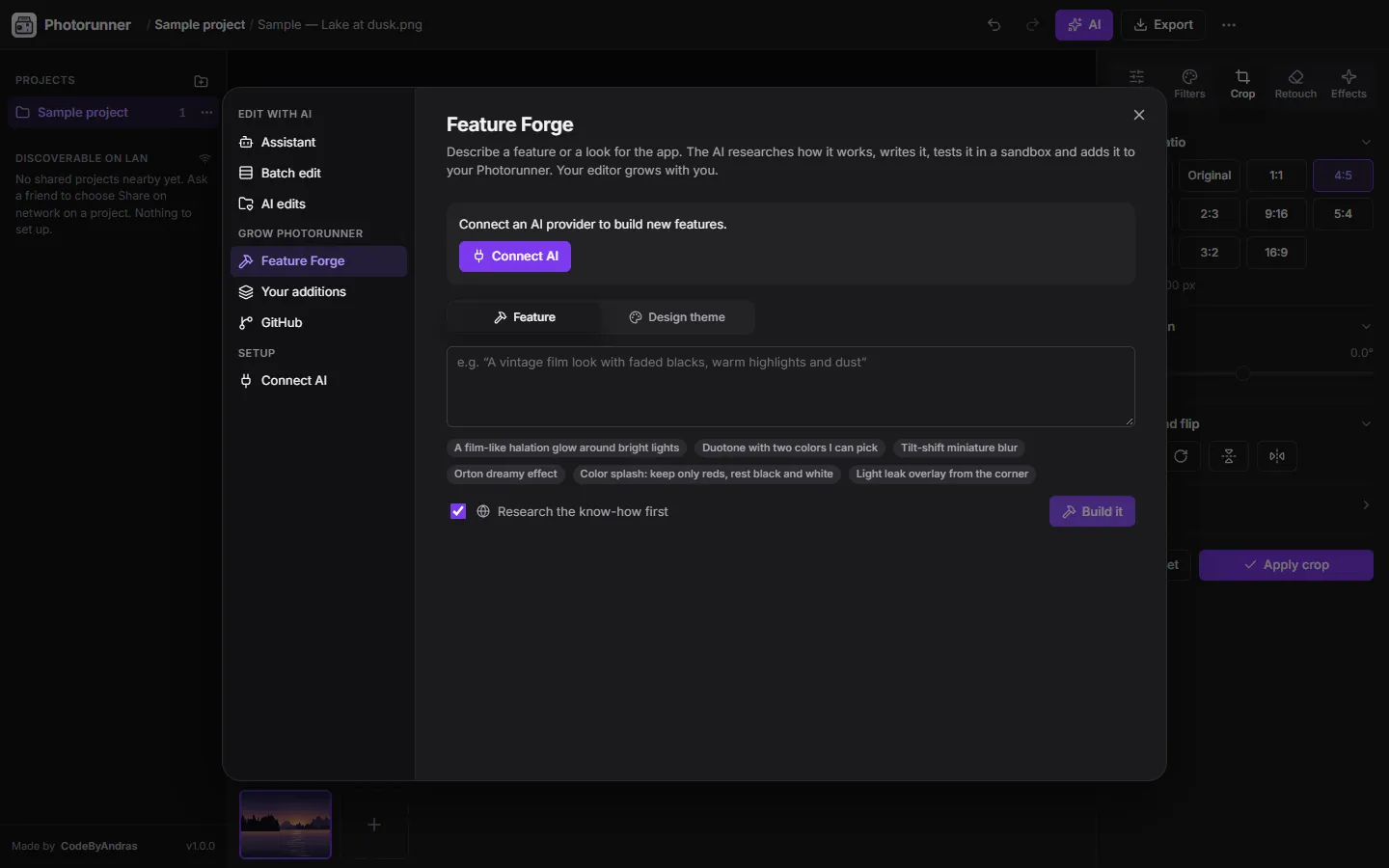Viewport: 1389px width, 868px height.
Task: Open the Effects panel
Action: 1348,84
